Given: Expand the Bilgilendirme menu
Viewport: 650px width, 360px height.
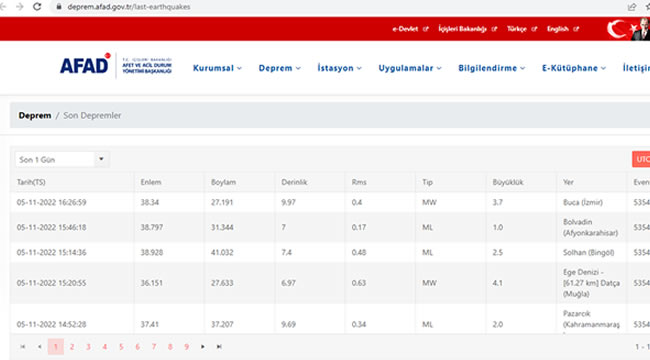Looking at the screenshot, I should (x=491, y=68).
